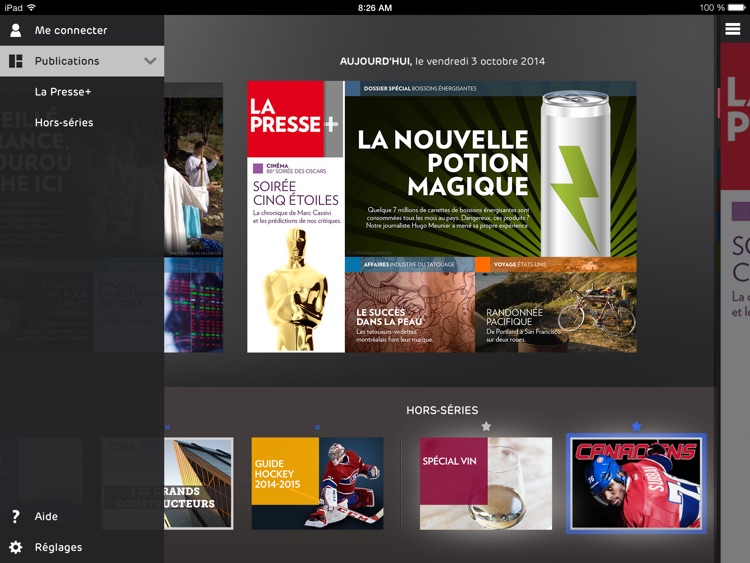The width and height of the screenshot is (750, 563).
Task: Open Me connecter sign-in
Action: tap(82, 30)
